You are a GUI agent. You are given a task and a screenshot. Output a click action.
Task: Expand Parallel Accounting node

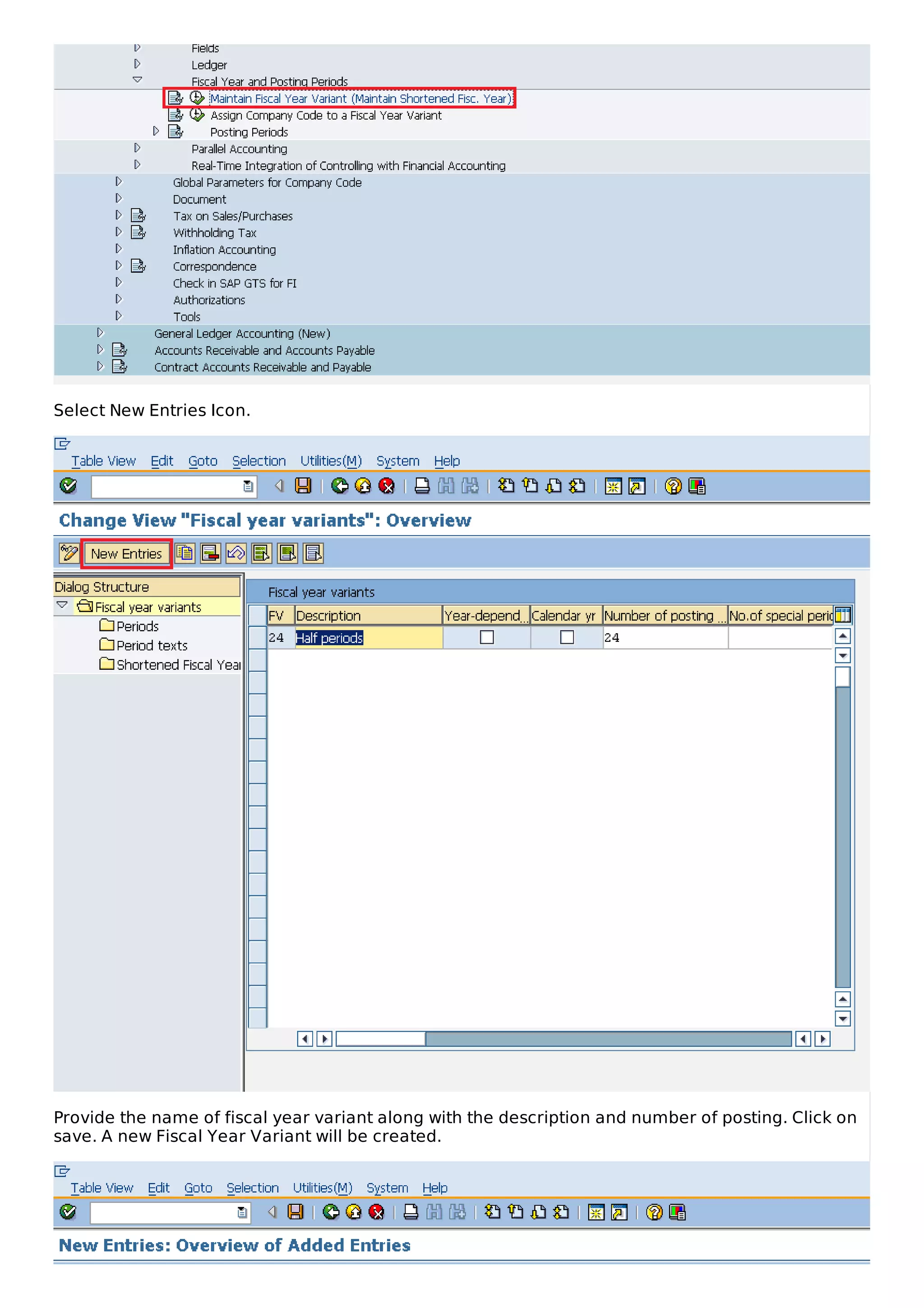[137, 148]
